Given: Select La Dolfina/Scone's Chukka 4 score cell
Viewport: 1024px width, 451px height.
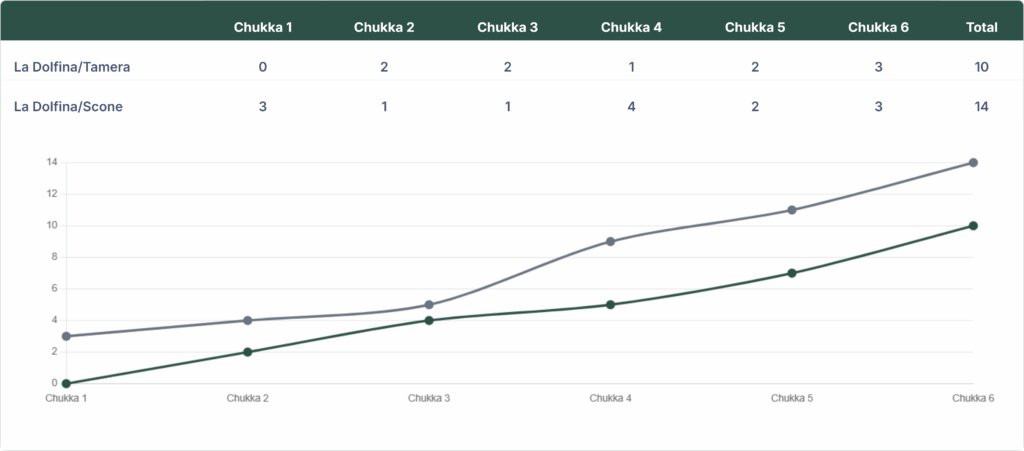Looking at the screenshot, I should pyautogui.click(x=631, y=106).
